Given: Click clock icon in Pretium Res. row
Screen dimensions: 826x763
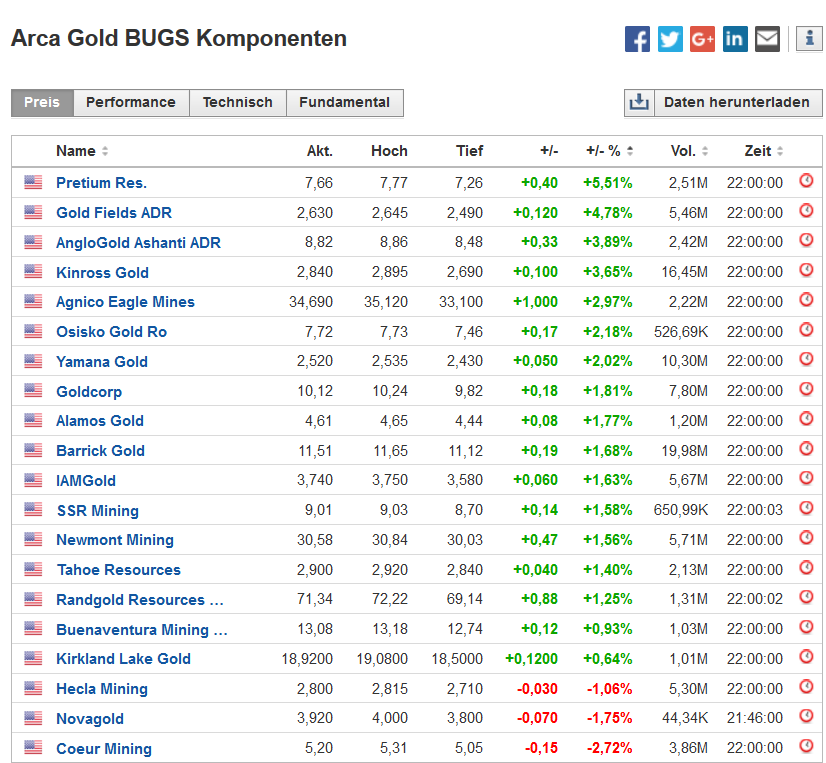Looking at the screenshot, I should 807,181.
